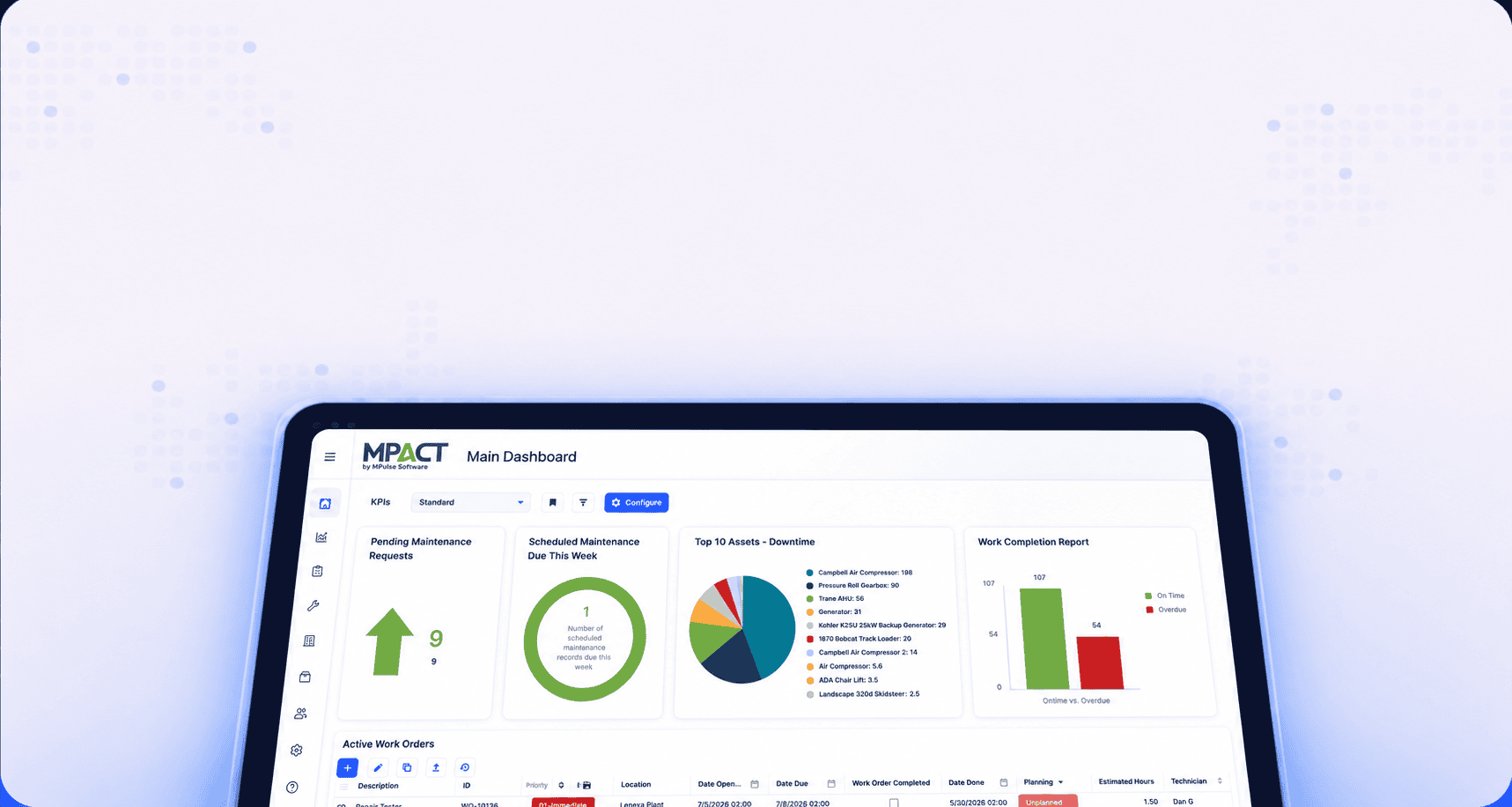The width and height of the screenshot is (1512, 807).
Task: Click the Pressure Roll Gearbox legend dot
Action: pos(809,586)
